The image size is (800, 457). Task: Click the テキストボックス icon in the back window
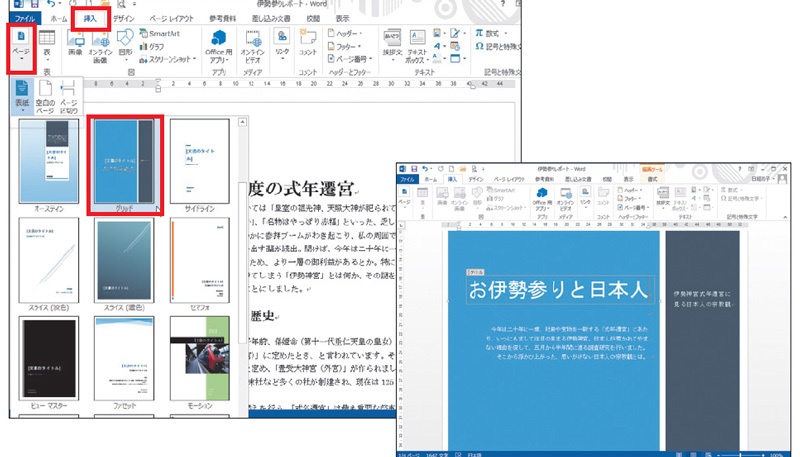tap(416, 46)
